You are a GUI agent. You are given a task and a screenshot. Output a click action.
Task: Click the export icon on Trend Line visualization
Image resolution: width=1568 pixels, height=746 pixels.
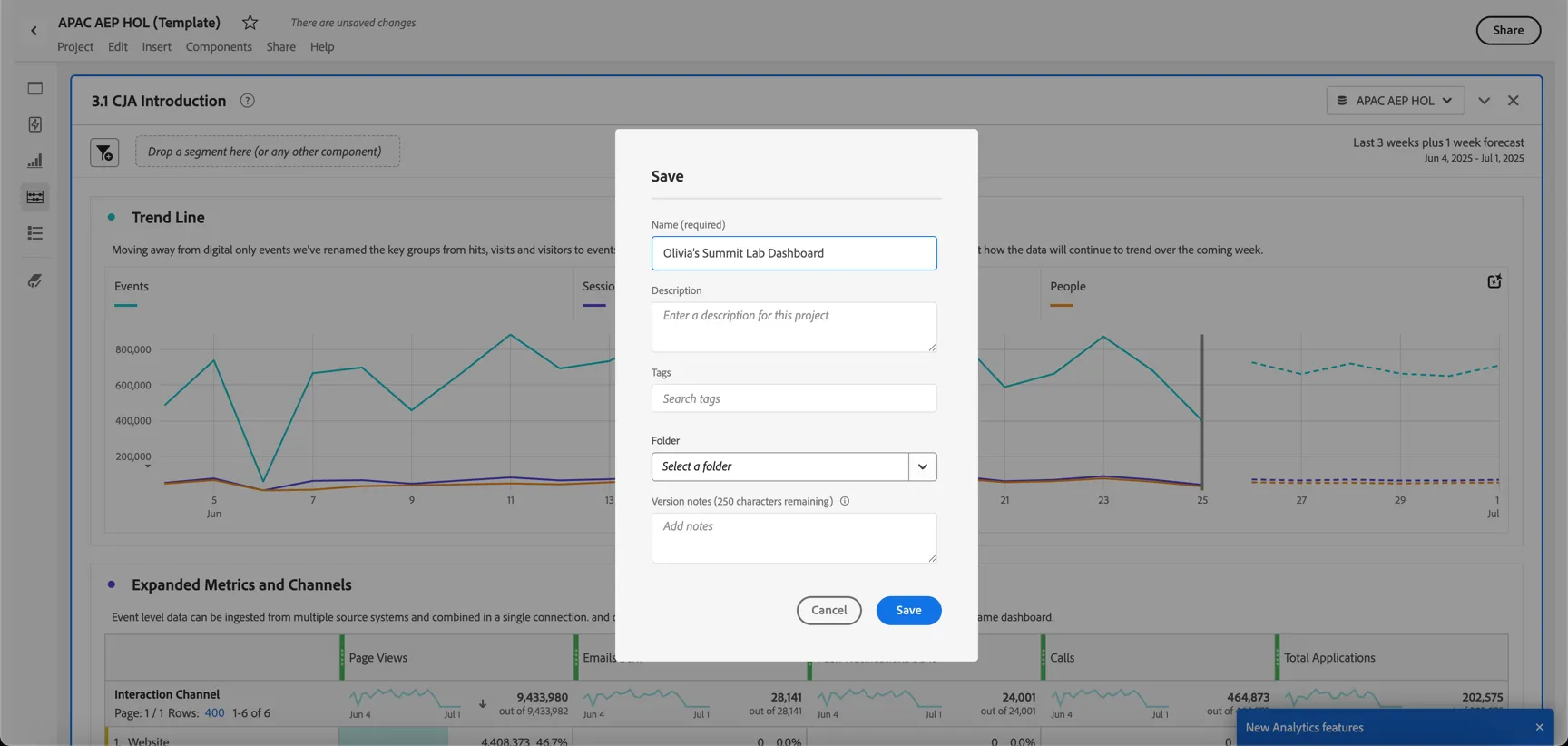click(x=1494, y=281)
